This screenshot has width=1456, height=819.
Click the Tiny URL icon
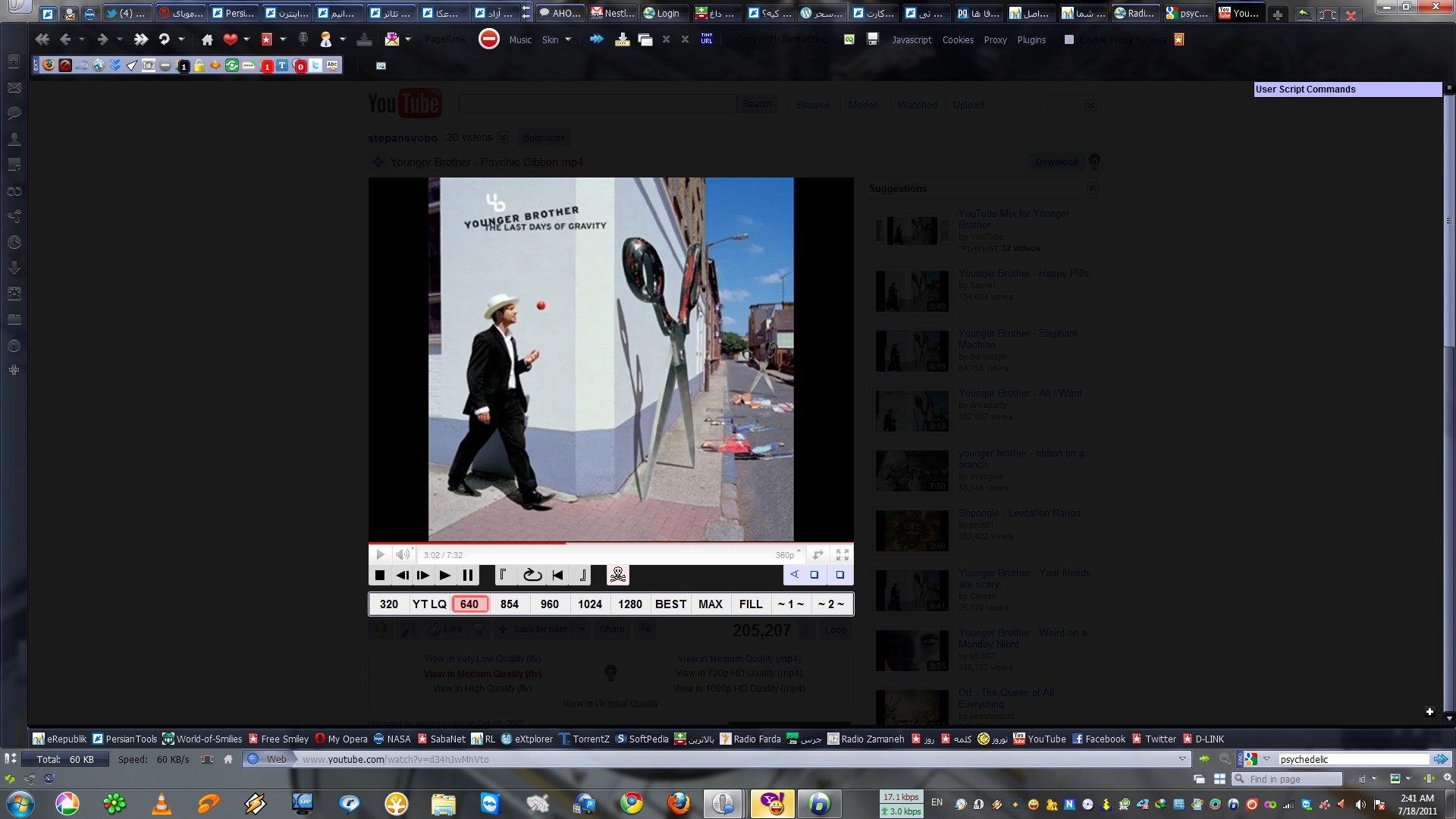[706, 39]
